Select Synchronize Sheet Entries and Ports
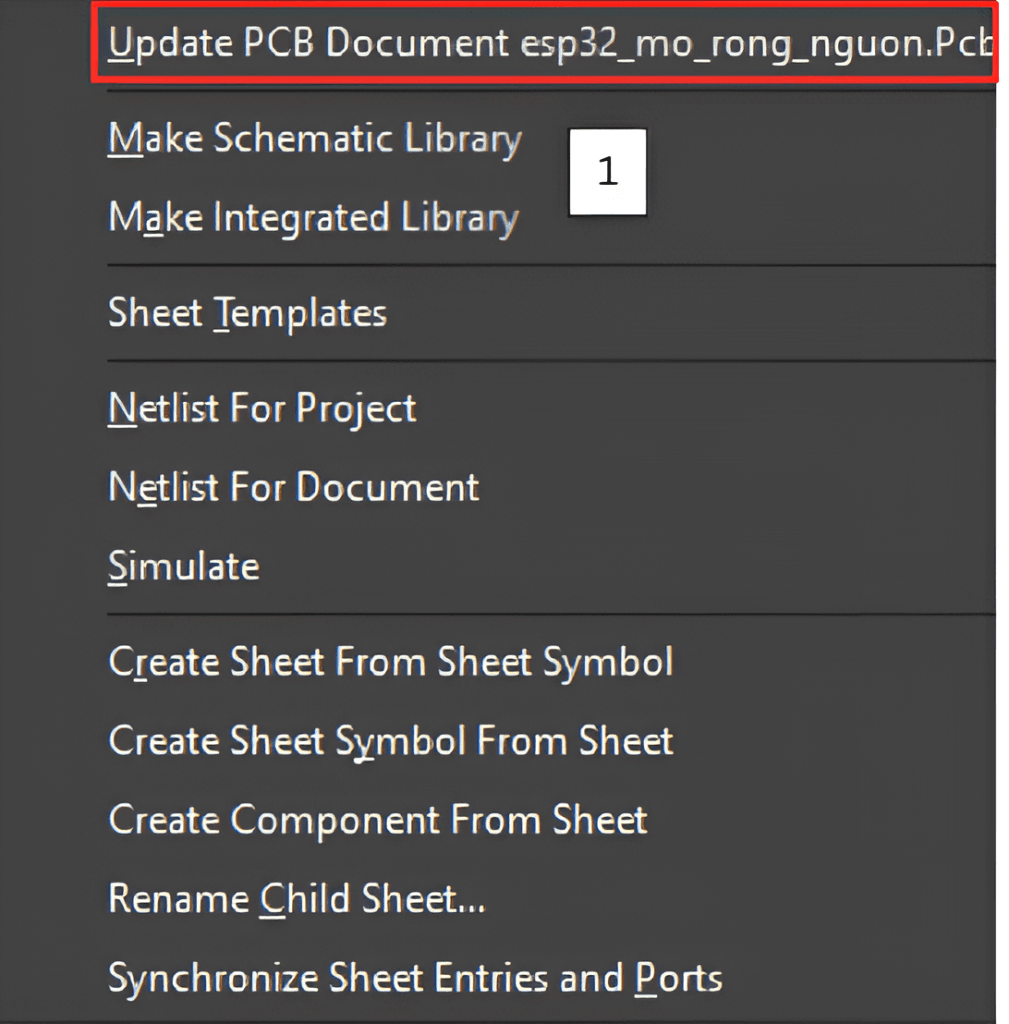The width and height of the screenshot is (1009, 1024). [x=414, y=978]
